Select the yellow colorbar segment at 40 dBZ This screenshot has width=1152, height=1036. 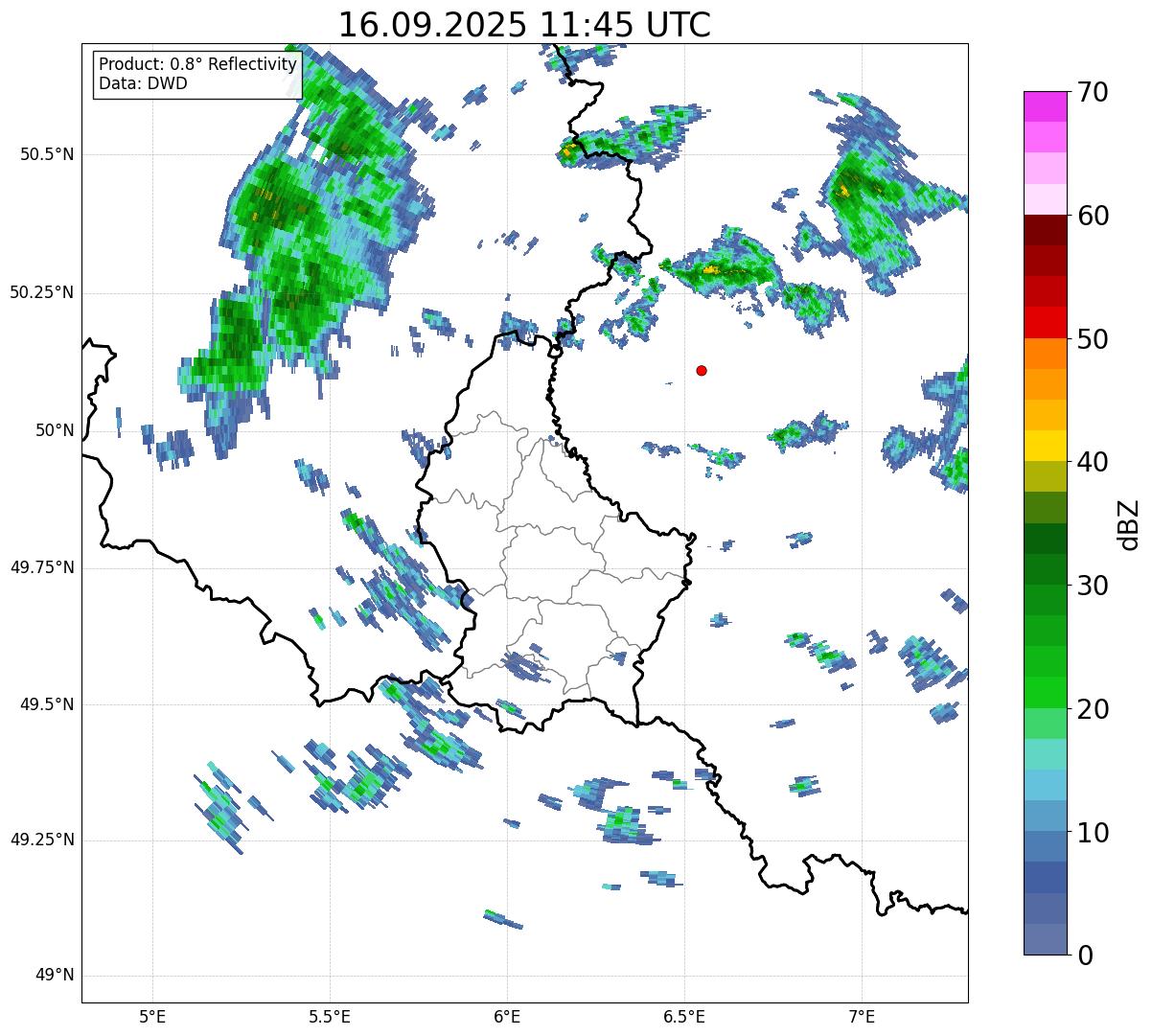pyautogui.click(x=1046, y=446)
